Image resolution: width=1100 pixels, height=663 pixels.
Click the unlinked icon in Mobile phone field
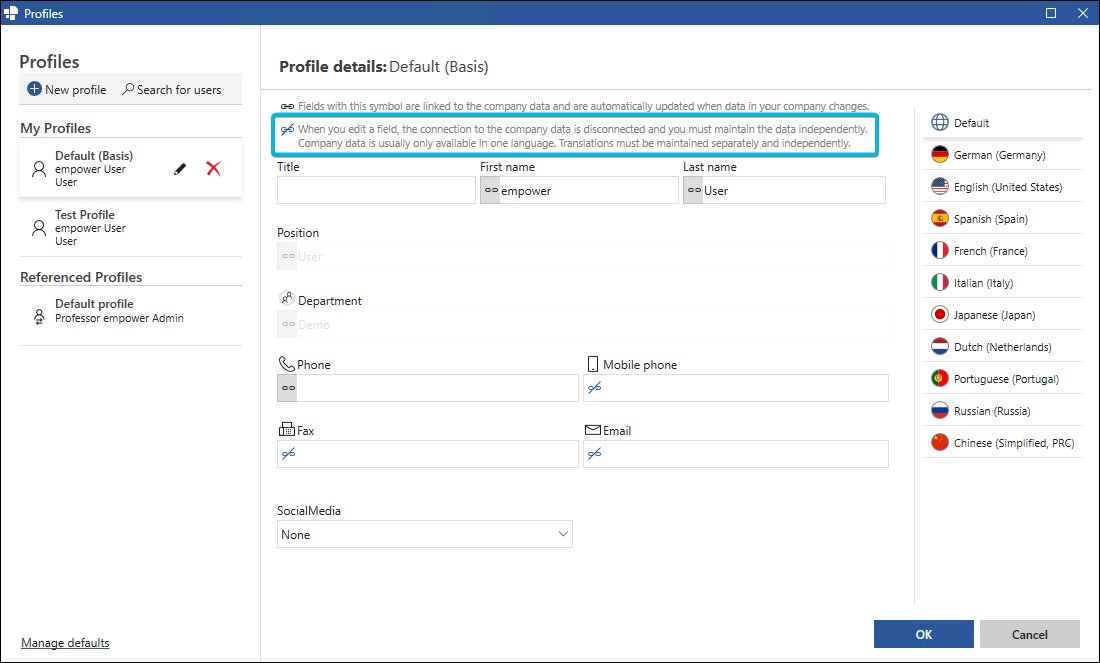[x=594, y=387]
